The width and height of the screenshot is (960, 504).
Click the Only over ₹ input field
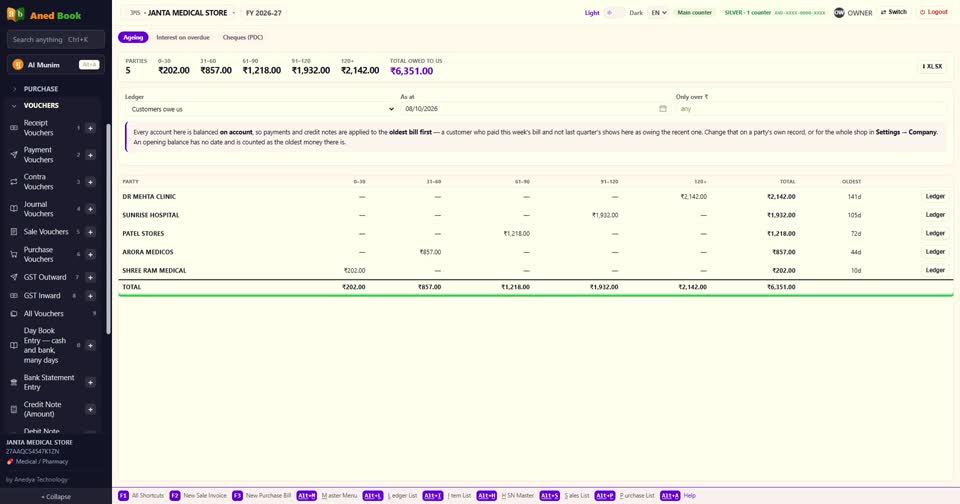click(x=810, y=109)
